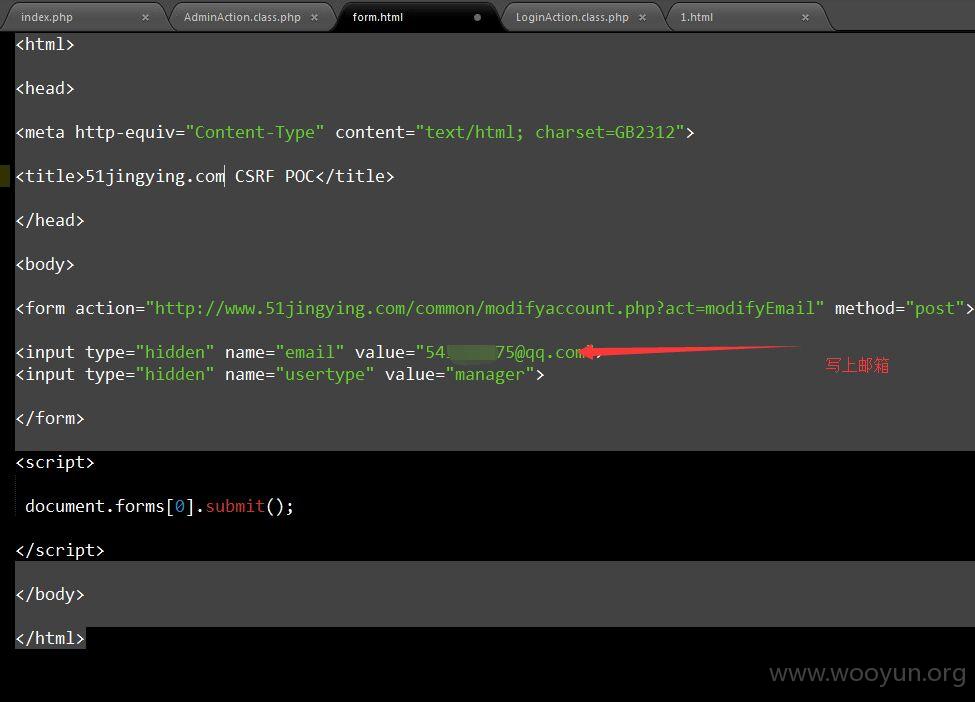Click the opening <body> tag
This screenshot has height=702, width=975.
coord(45,265)
